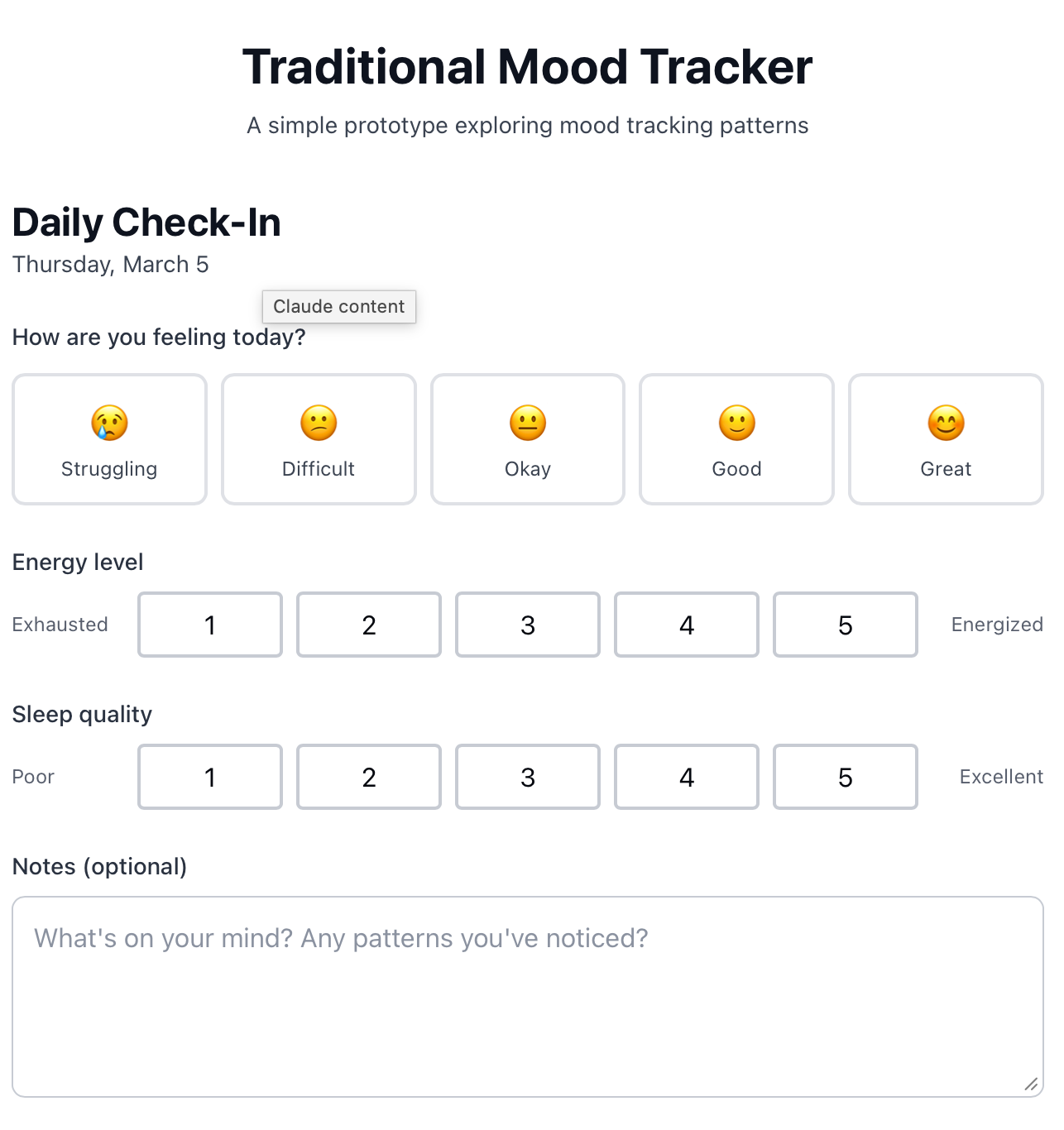
Task: Click the Struggling mood label text
Action: (109, 469)
